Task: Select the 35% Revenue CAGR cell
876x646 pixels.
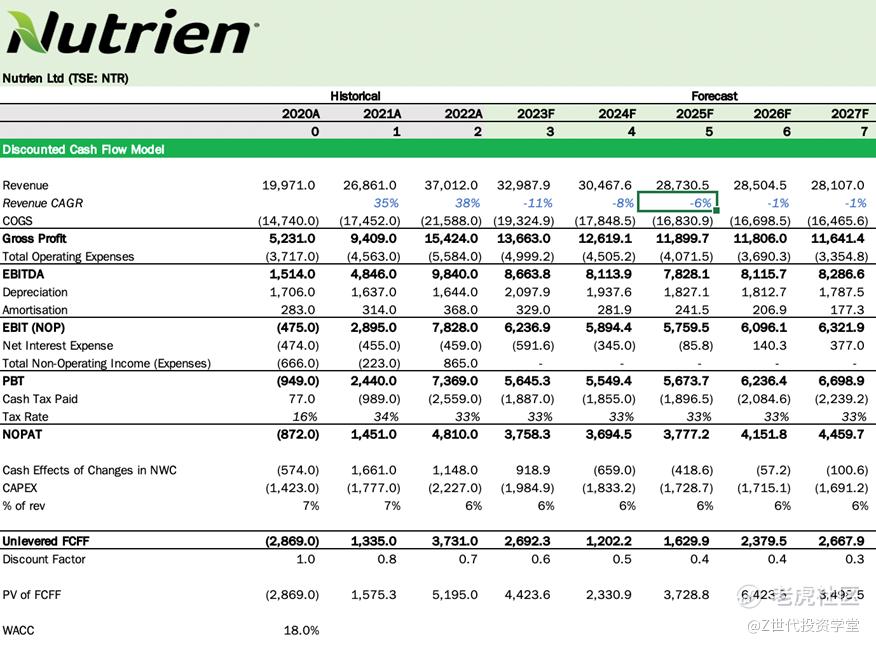Action: (x=386, y=203)
